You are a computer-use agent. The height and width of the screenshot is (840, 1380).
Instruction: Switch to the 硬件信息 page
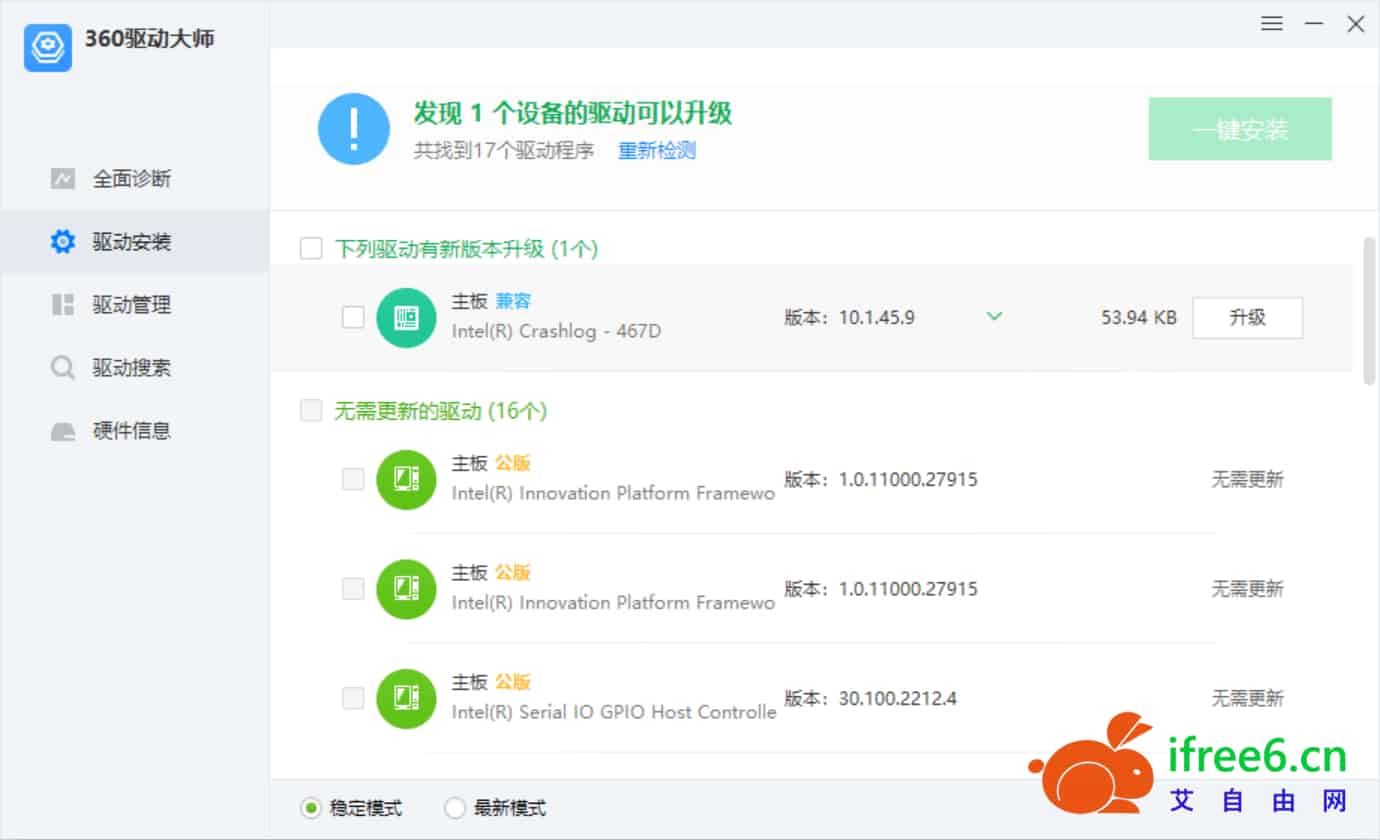coord(131,431)
